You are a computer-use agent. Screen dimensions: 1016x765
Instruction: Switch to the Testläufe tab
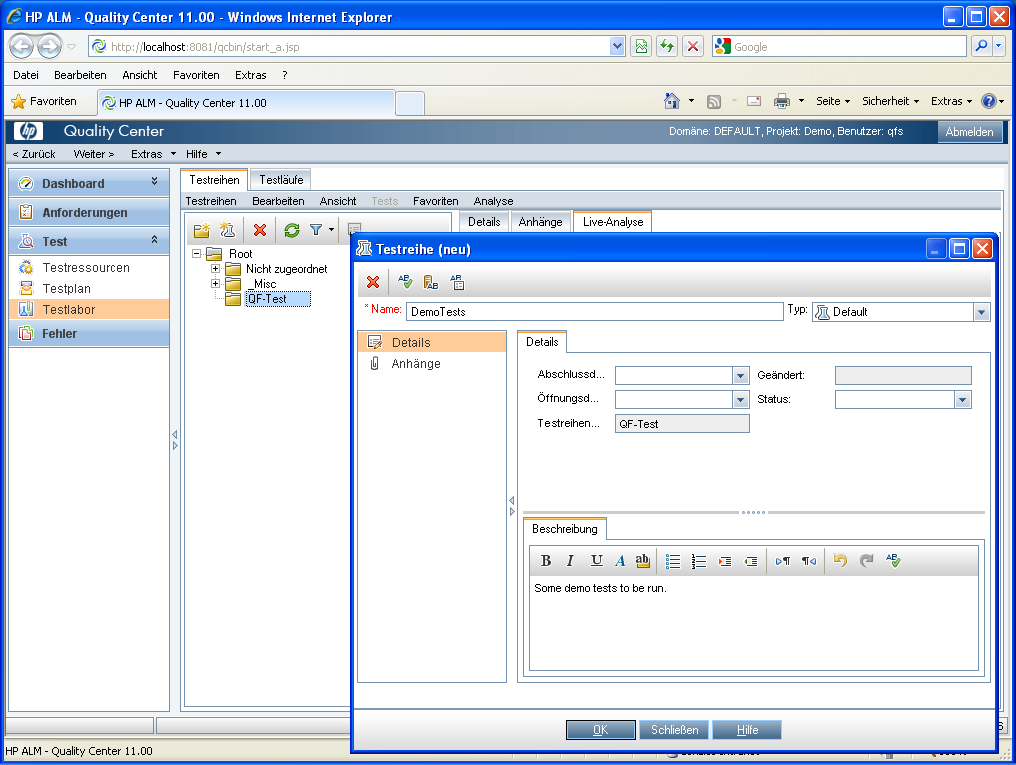(x=281, y=180)
